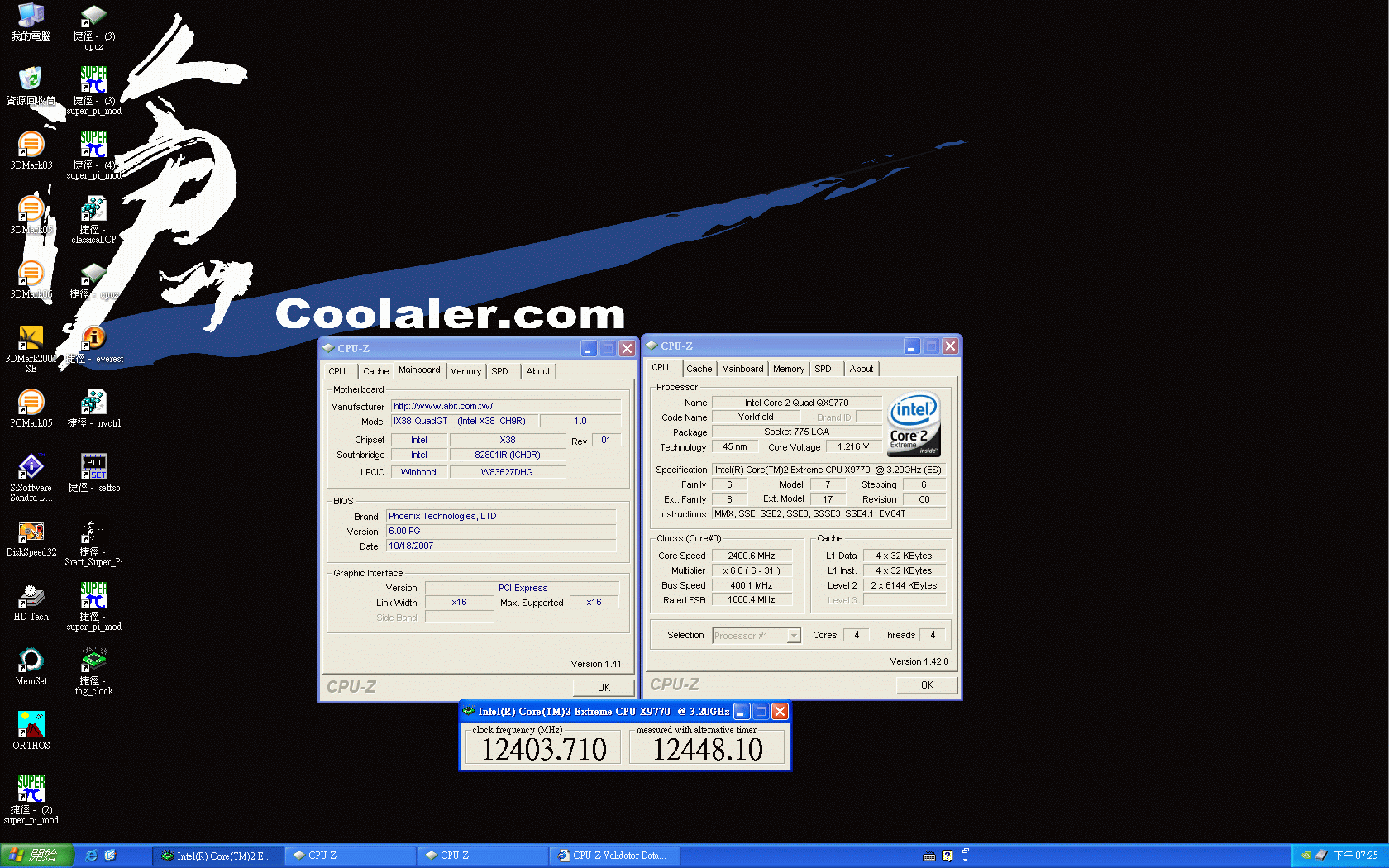Screen dimensions: 1389x868
Task: Open the Recycle Bin (資源回收筒) desktop icon
Action: (31, 87)
